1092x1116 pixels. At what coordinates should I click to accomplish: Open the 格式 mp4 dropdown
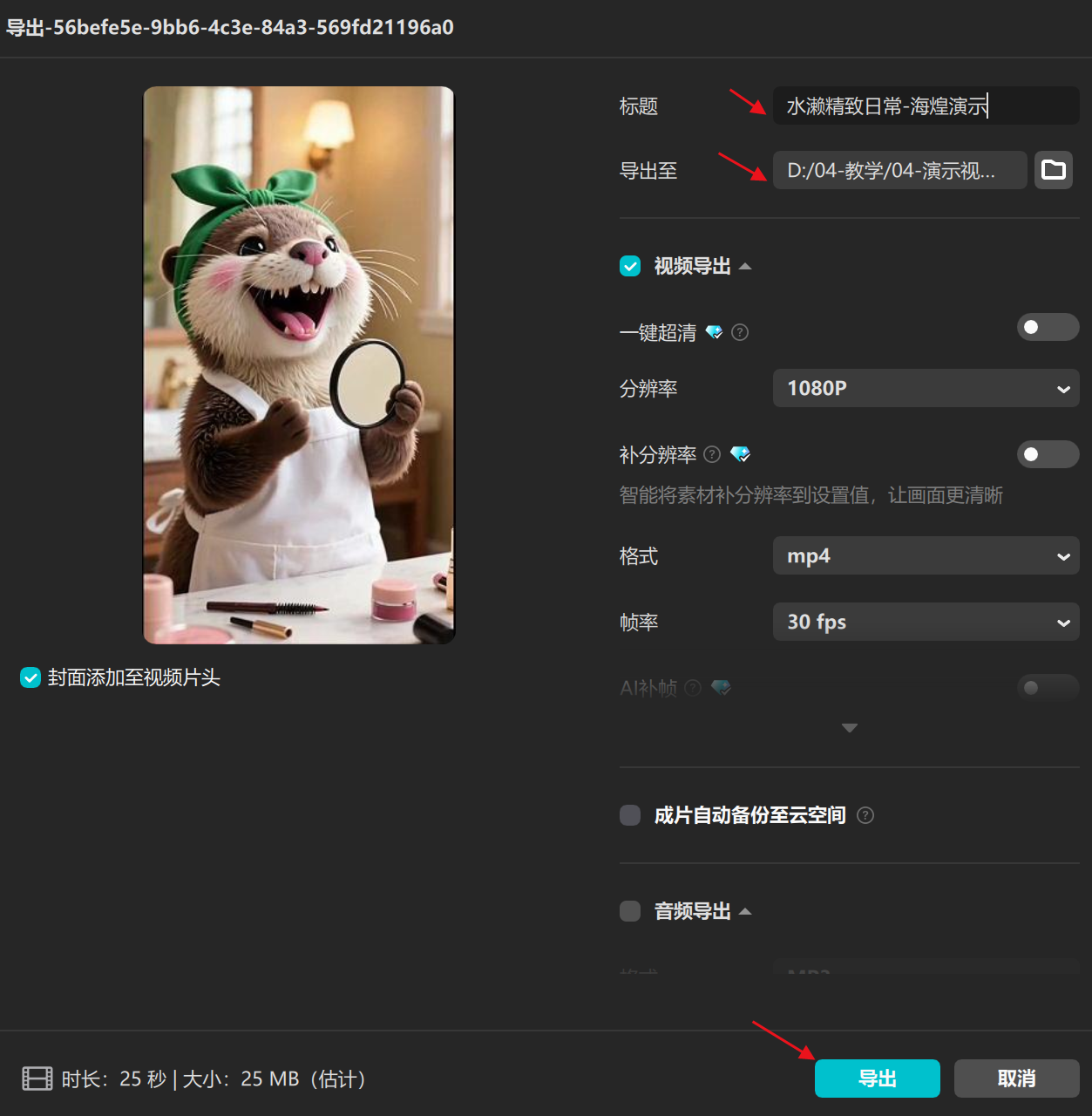coord(926,555)
